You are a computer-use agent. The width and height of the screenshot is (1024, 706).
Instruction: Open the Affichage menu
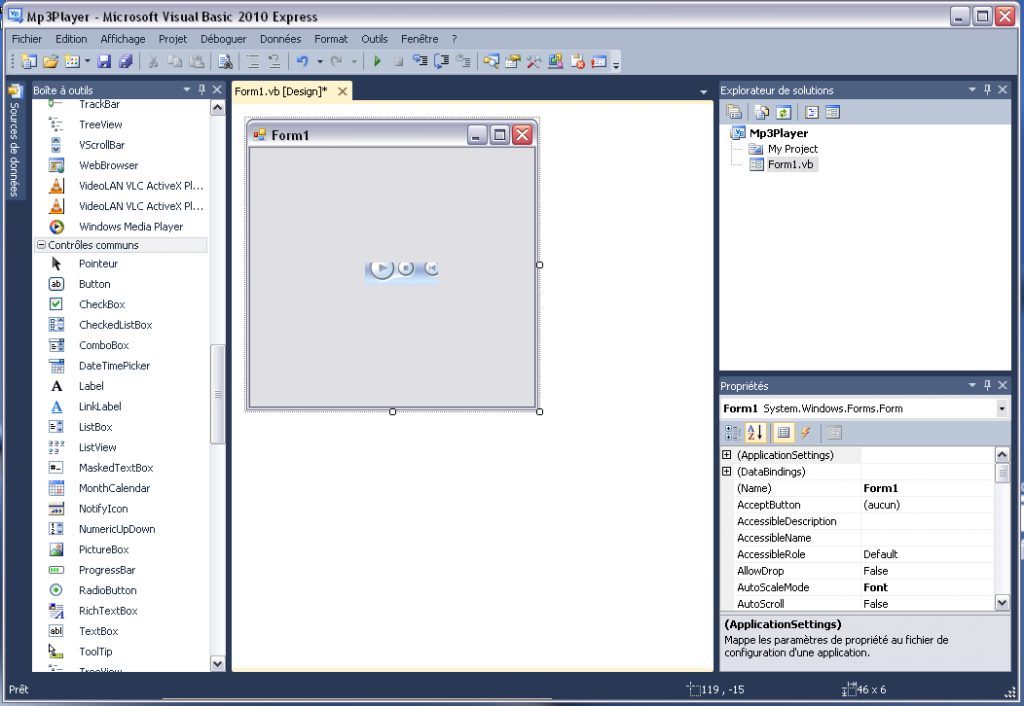click(x=123, y=39)
